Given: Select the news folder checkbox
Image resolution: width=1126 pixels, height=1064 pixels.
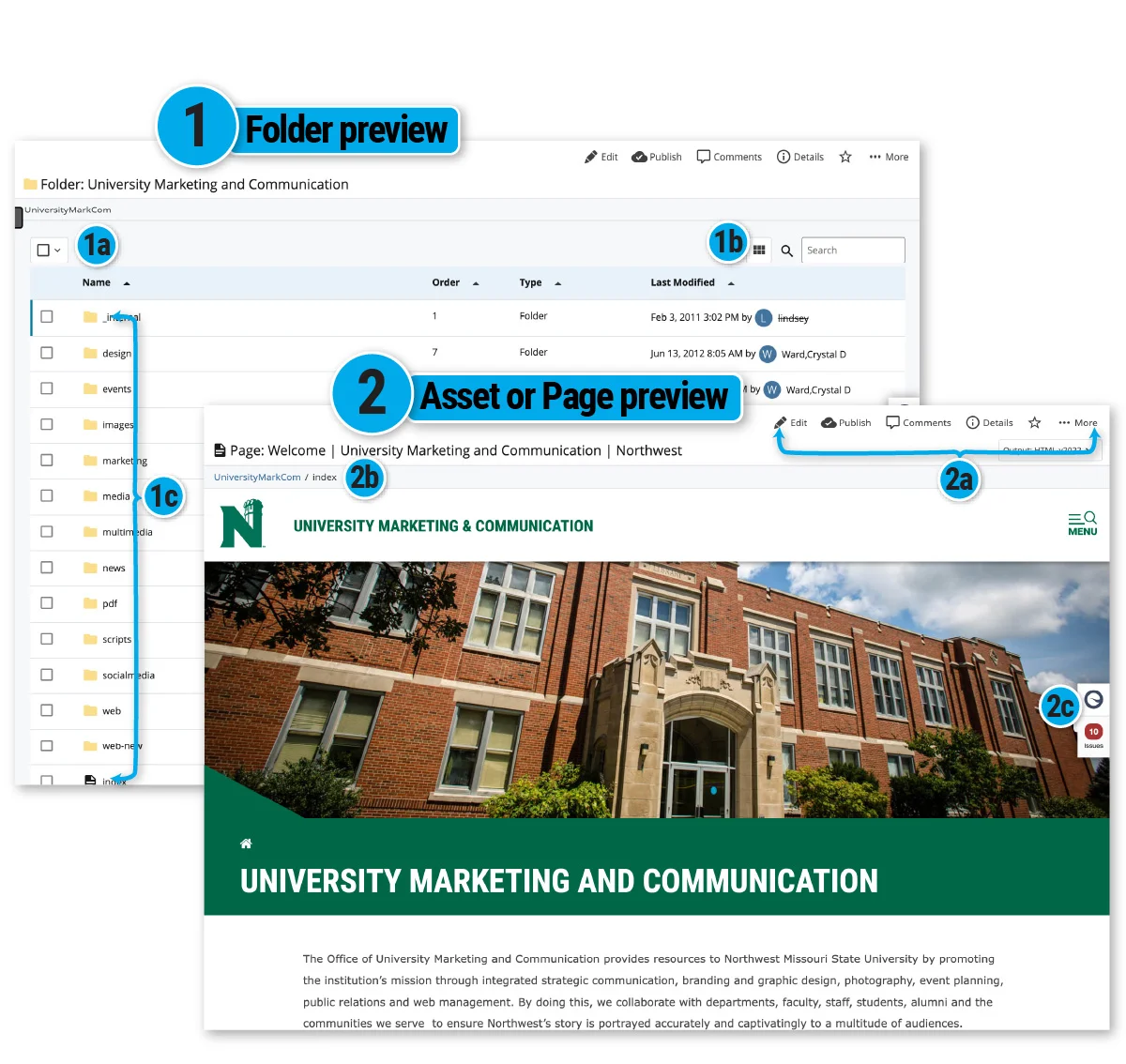Looking at the screenshot, I should pyautogui.click(x=47, y=568).
